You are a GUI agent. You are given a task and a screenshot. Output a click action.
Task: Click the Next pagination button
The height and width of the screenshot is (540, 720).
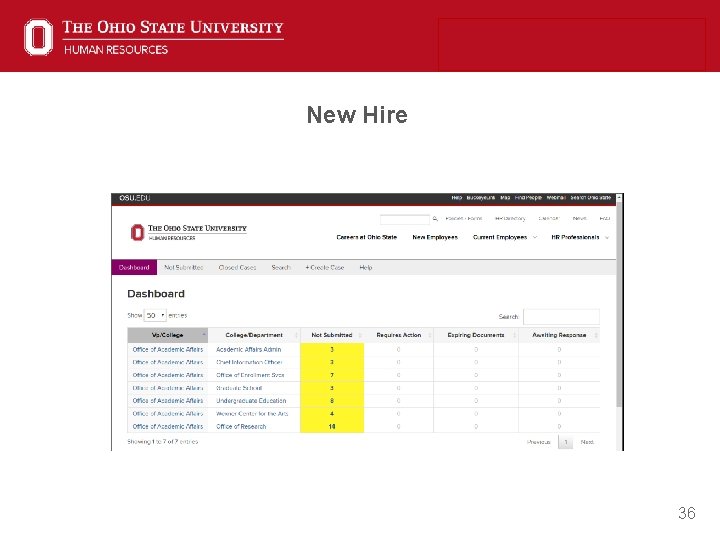(x=587, y=442)
